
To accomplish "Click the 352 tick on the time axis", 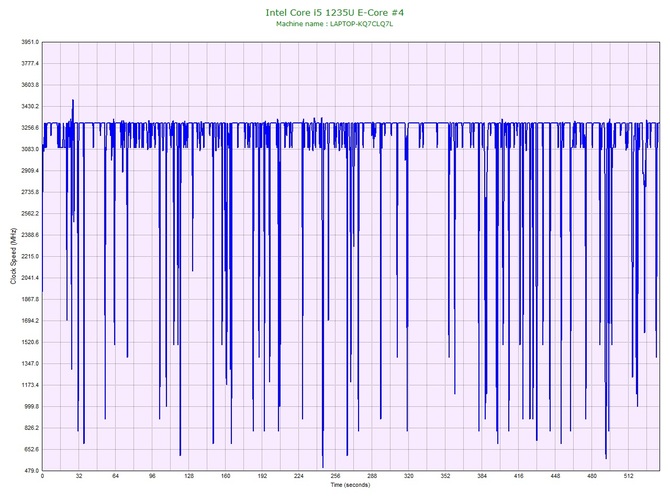I will pos(446,476).
